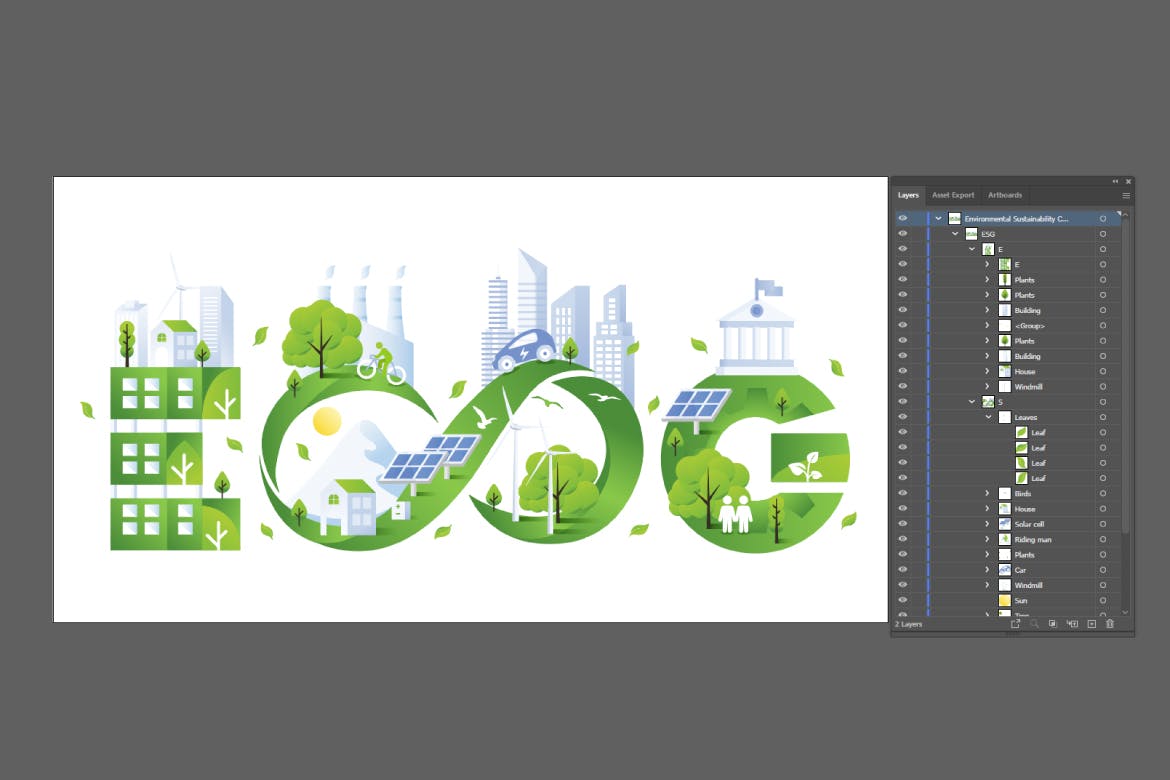Open the Make/Release Clipping Mask icon

tap(1051, 624)
